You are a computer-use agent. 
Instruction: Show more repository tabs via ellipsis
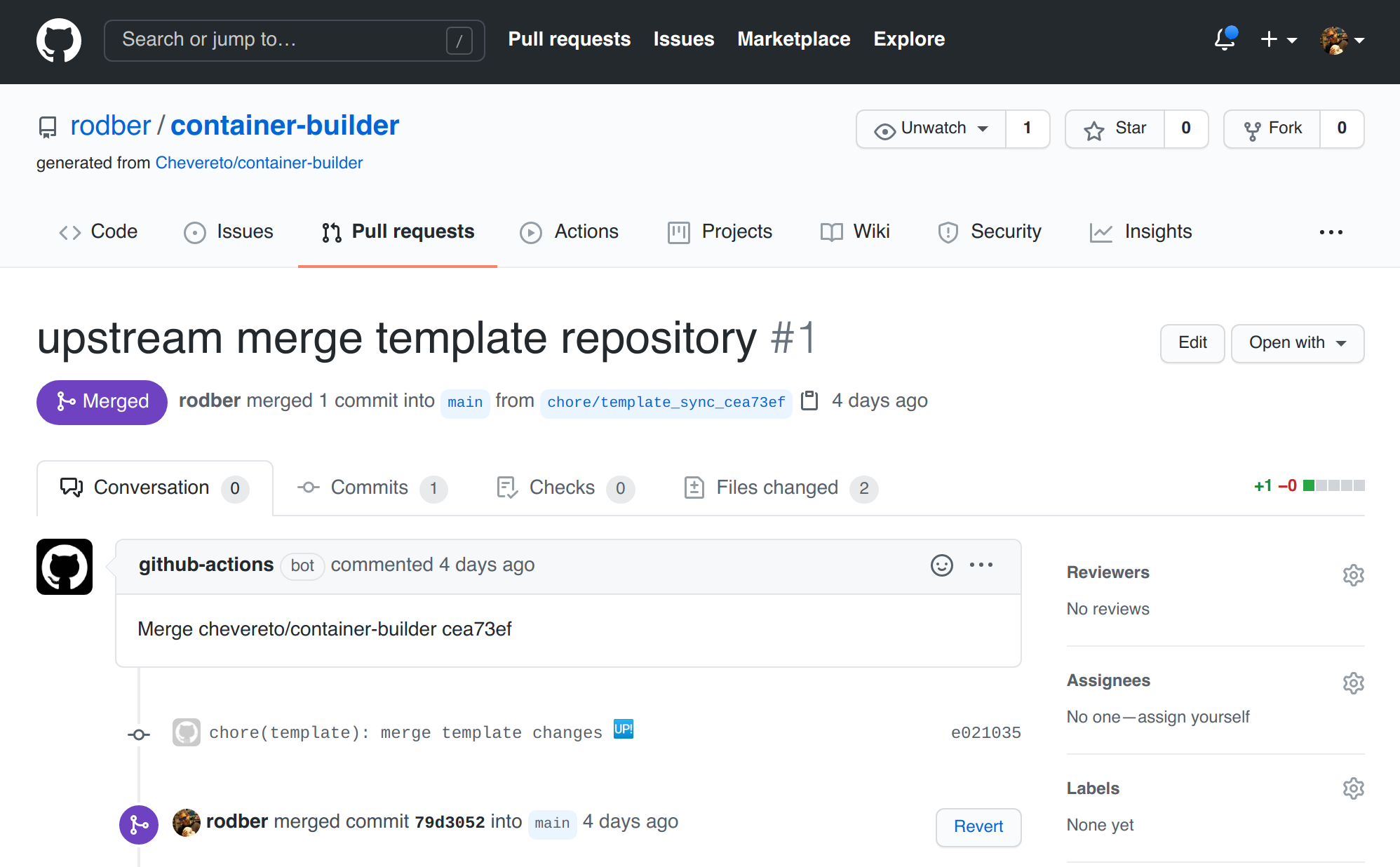pos(1331,232)
